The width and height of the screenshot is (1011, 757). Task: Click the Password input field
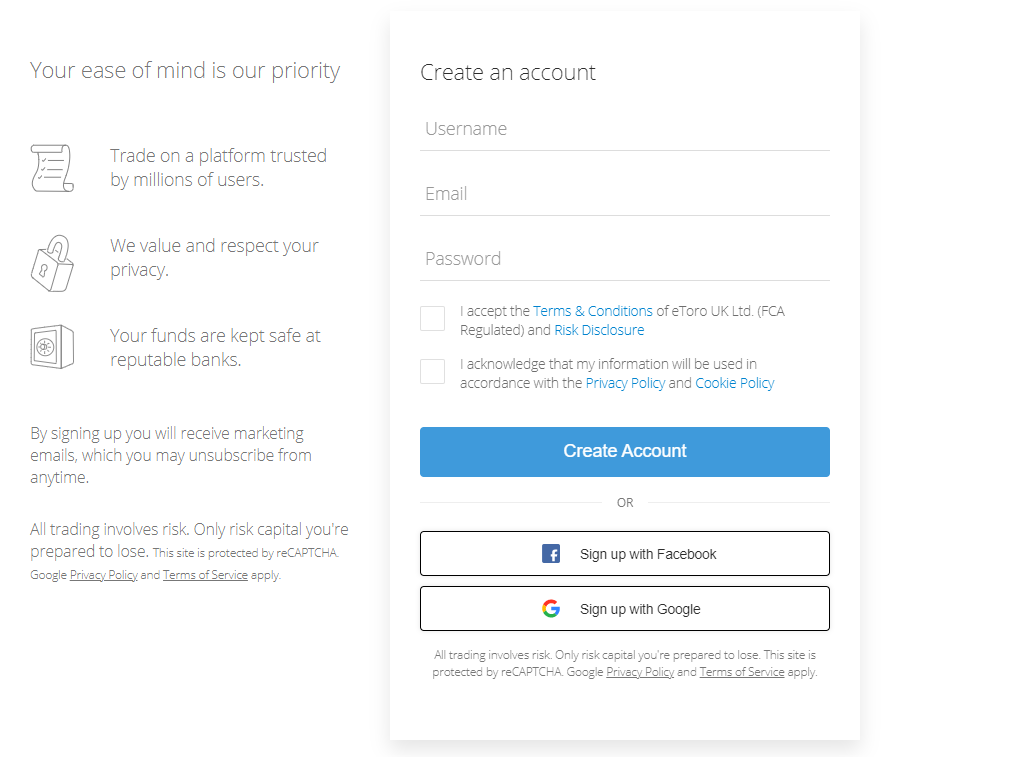624,258
